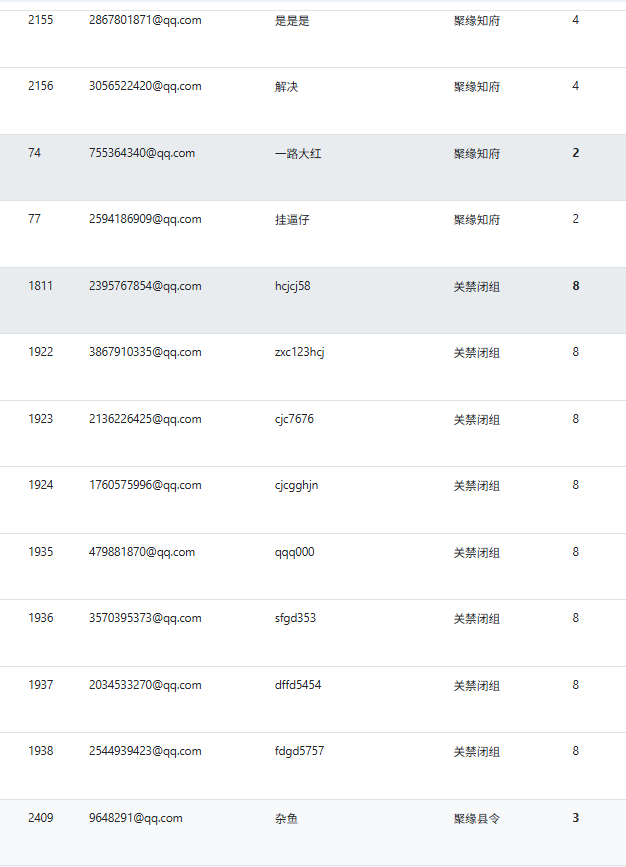This screenshot has width=626, height=867.
Task: Select the username qqq000
Action: click(x=294, y=552)
